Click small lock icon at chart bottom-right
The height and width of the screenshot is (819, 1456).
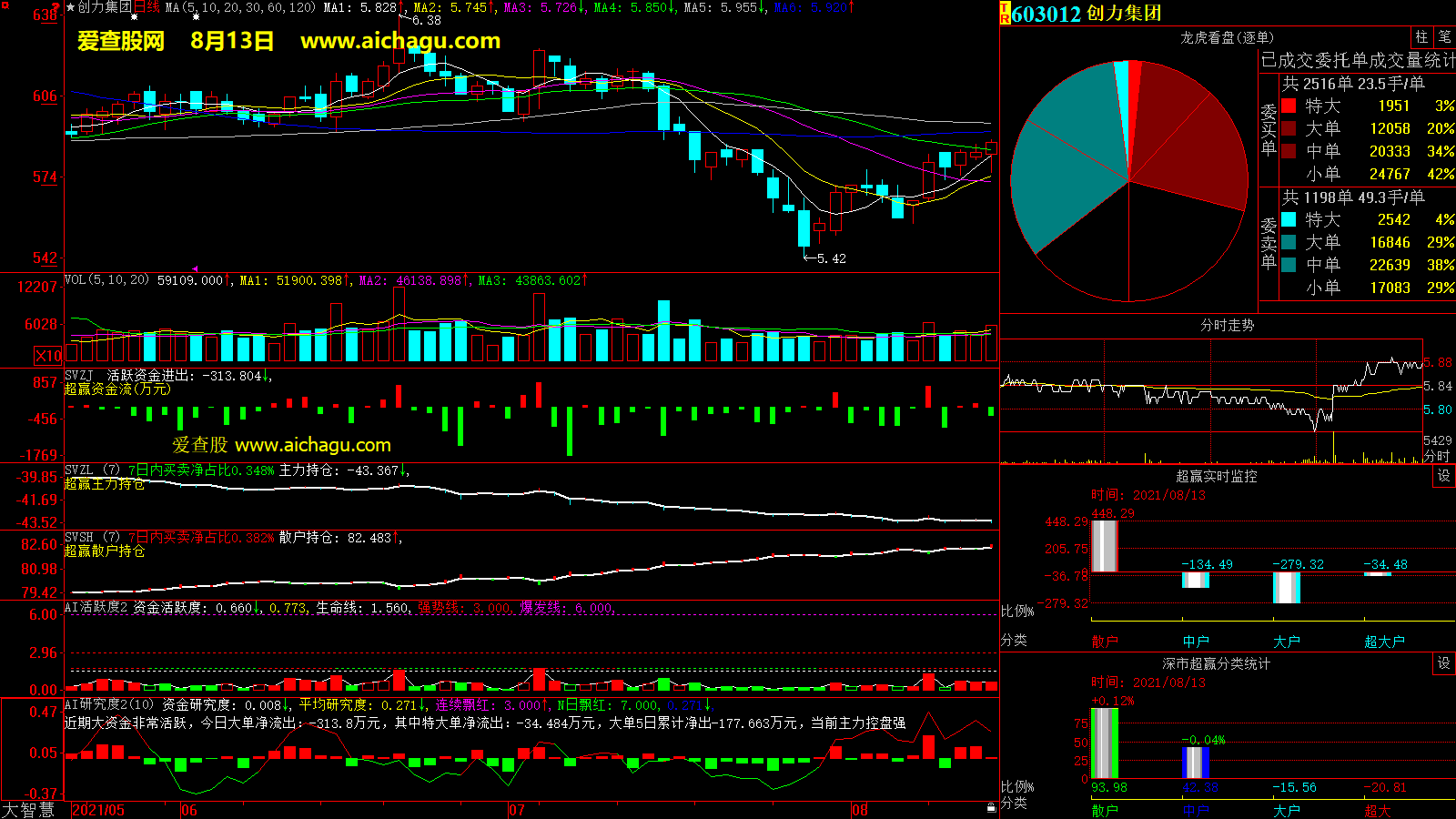tap(991, 808)
